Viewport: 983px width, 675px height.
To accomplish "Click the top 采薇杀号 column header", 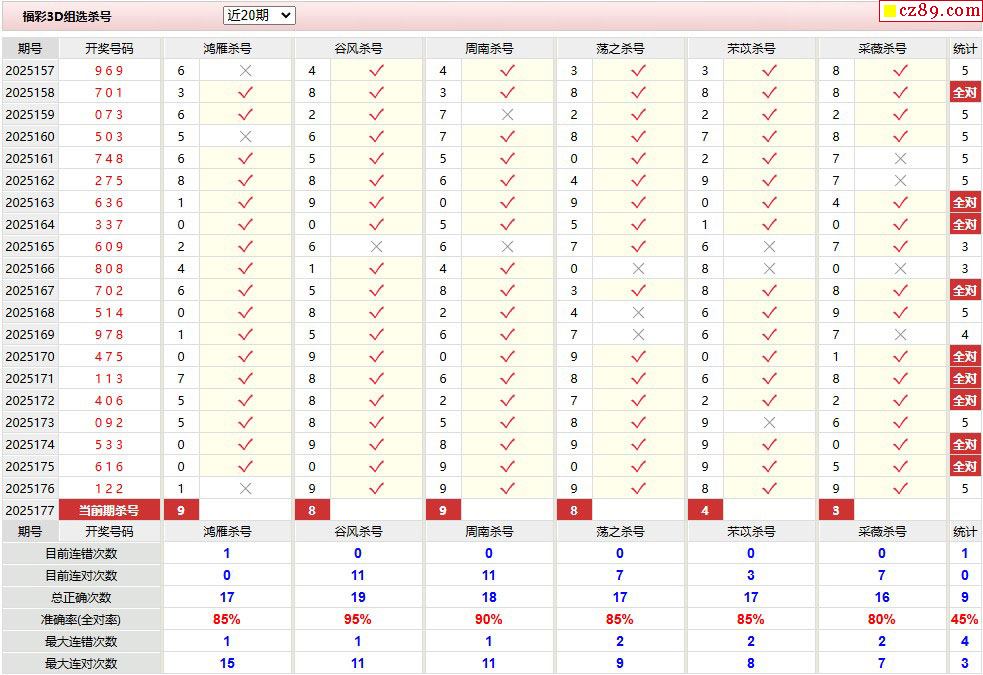I will click(883, 49).
